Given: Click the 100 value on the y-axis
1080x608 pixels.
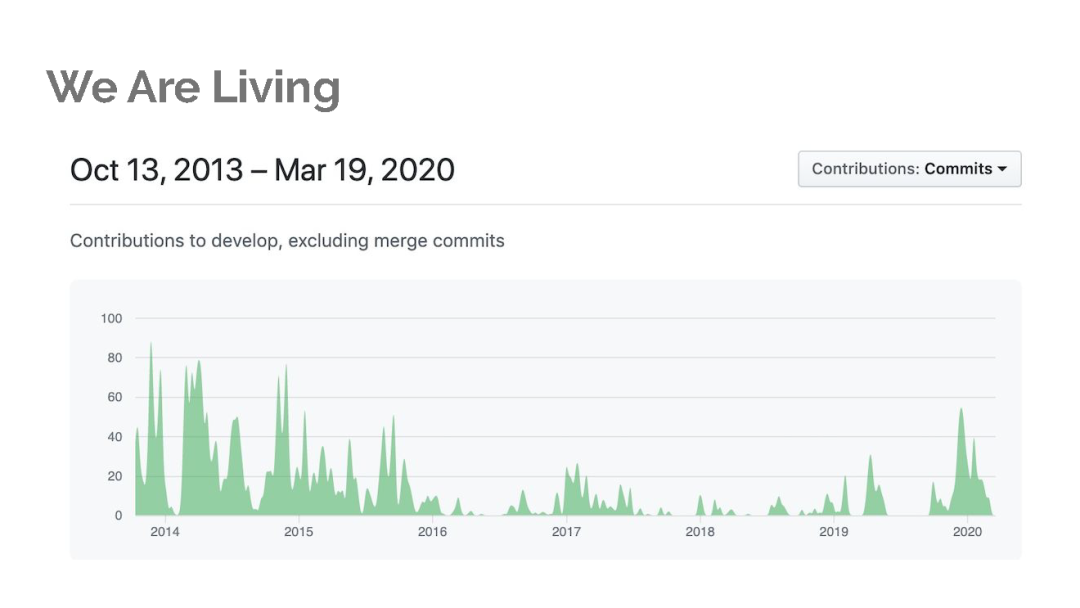Looking at the screenshot, I should tap(111, 319).
